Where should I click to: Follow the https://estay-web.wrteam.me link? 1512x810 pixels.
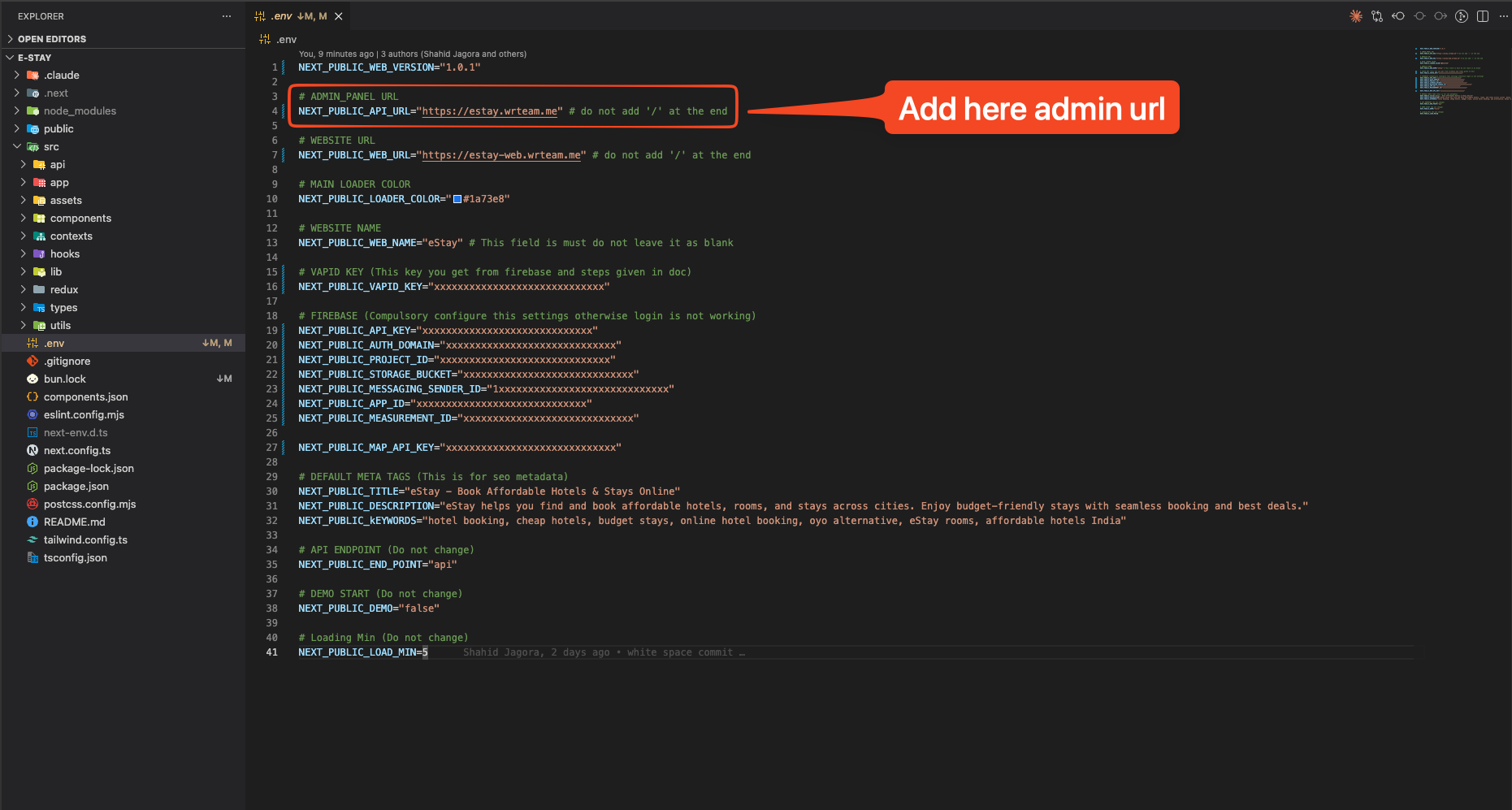point(501,155)
